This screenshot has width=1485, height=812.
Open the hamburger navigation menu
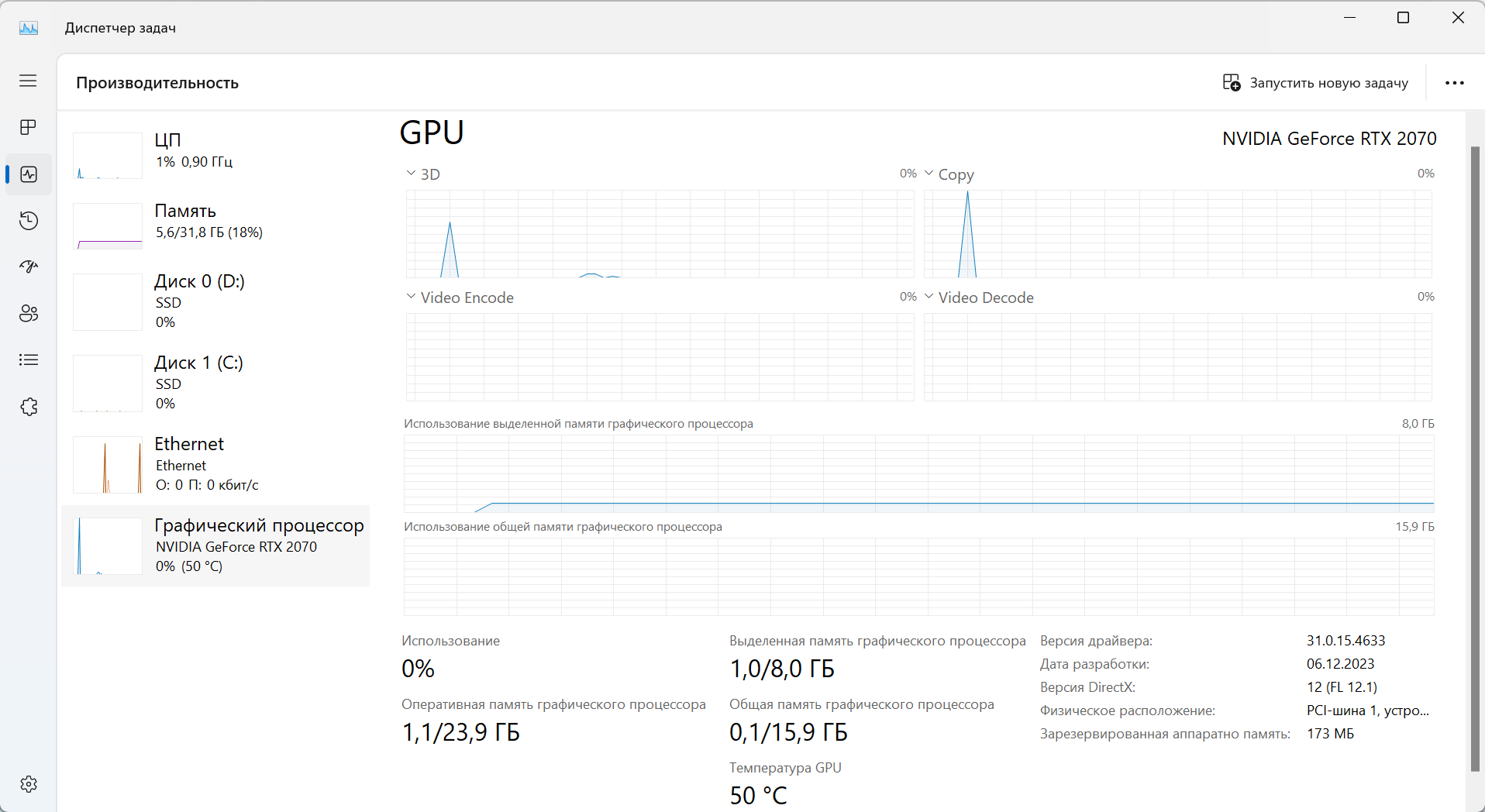tap(29, 81)
